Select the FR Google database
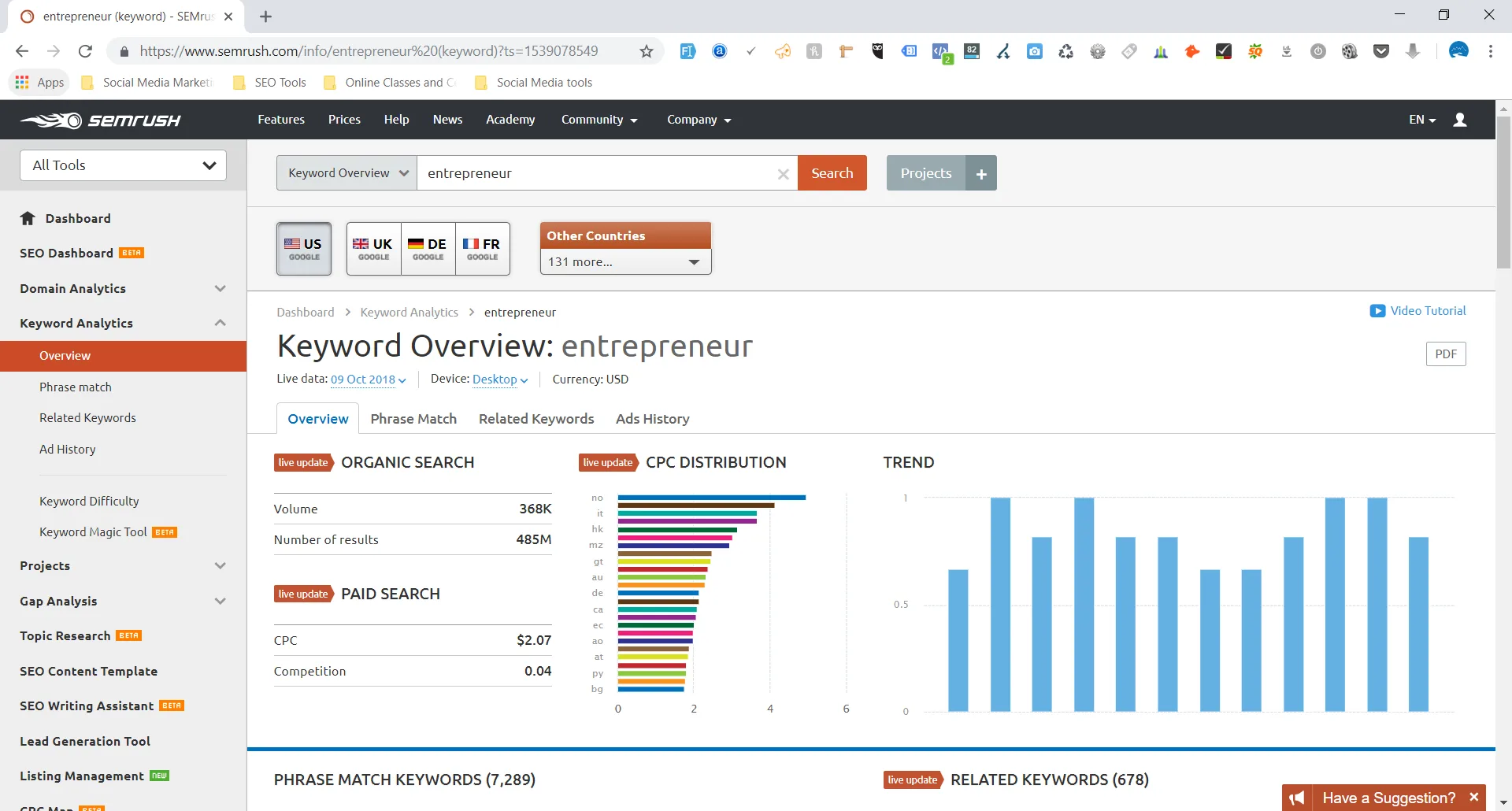This screenshot has height=811, width=1512. click(482, 247)
